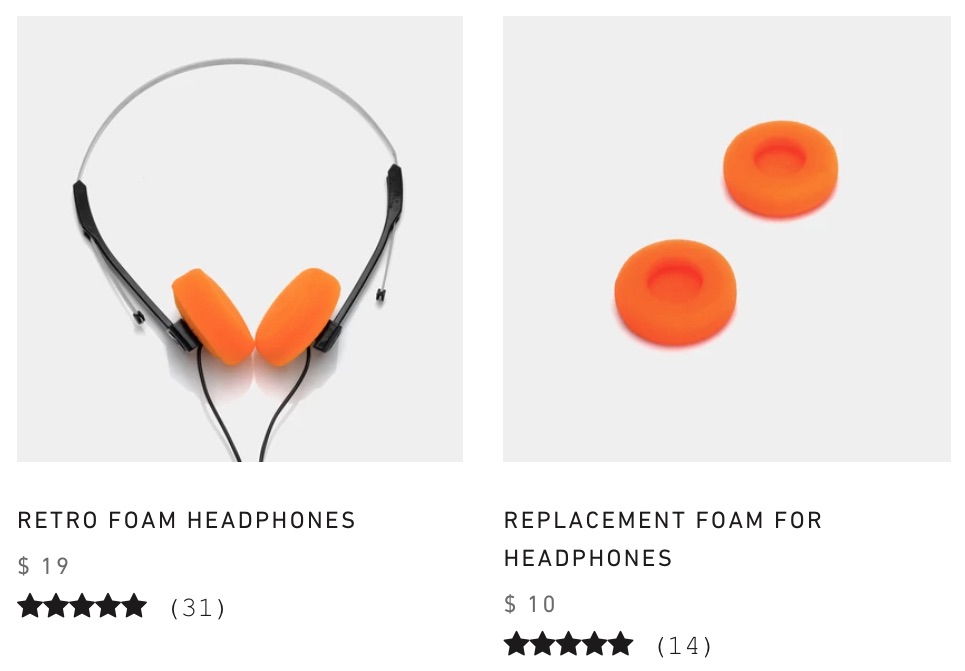
Task: Click second star of Retro Foam Headphones rating
Action: click(56, 606)
